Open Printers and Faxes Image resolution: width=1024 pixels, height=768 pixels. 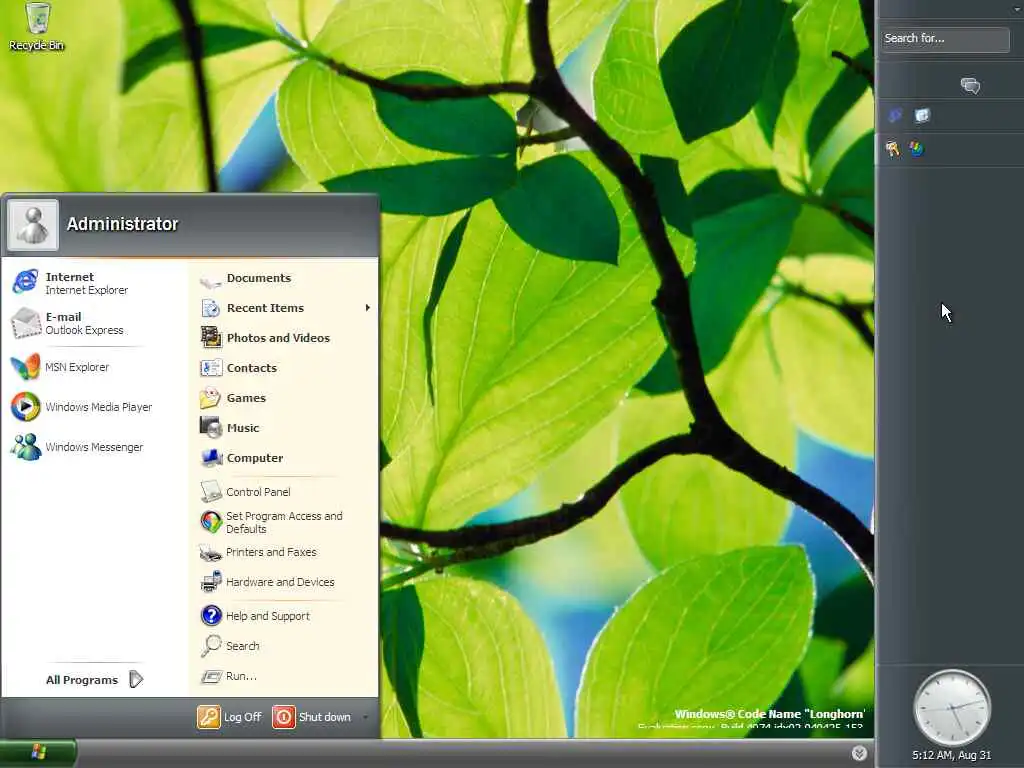pos(259,552)
